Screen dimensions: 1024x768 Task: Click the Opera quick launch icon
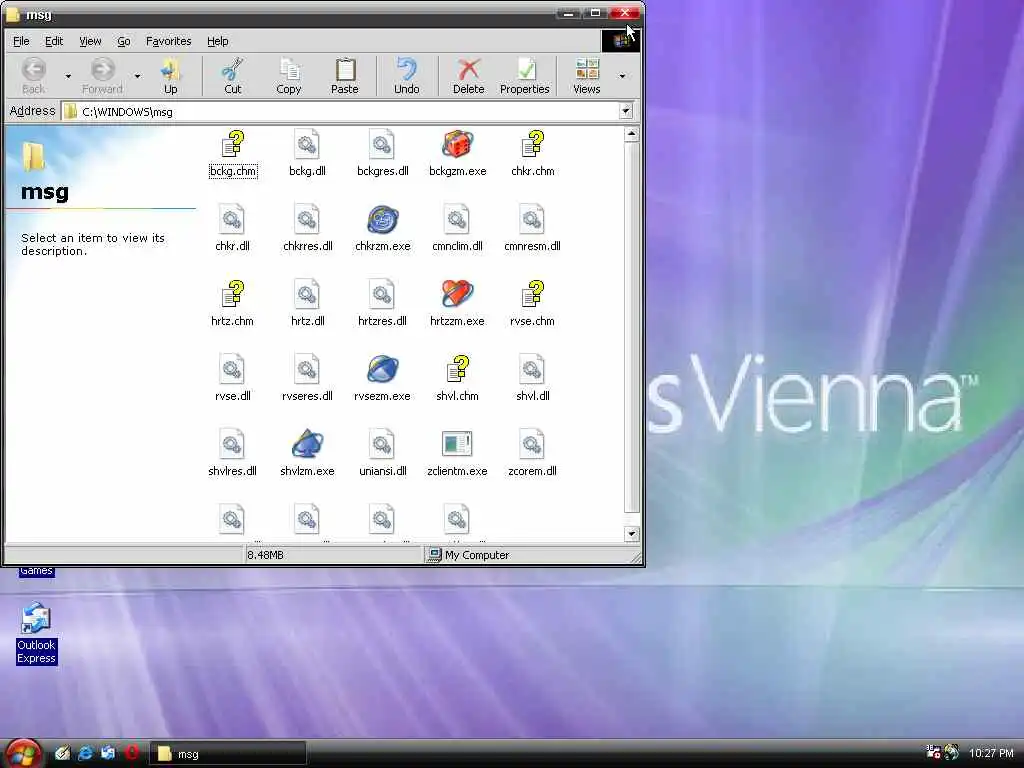click(x=131, y=753)
